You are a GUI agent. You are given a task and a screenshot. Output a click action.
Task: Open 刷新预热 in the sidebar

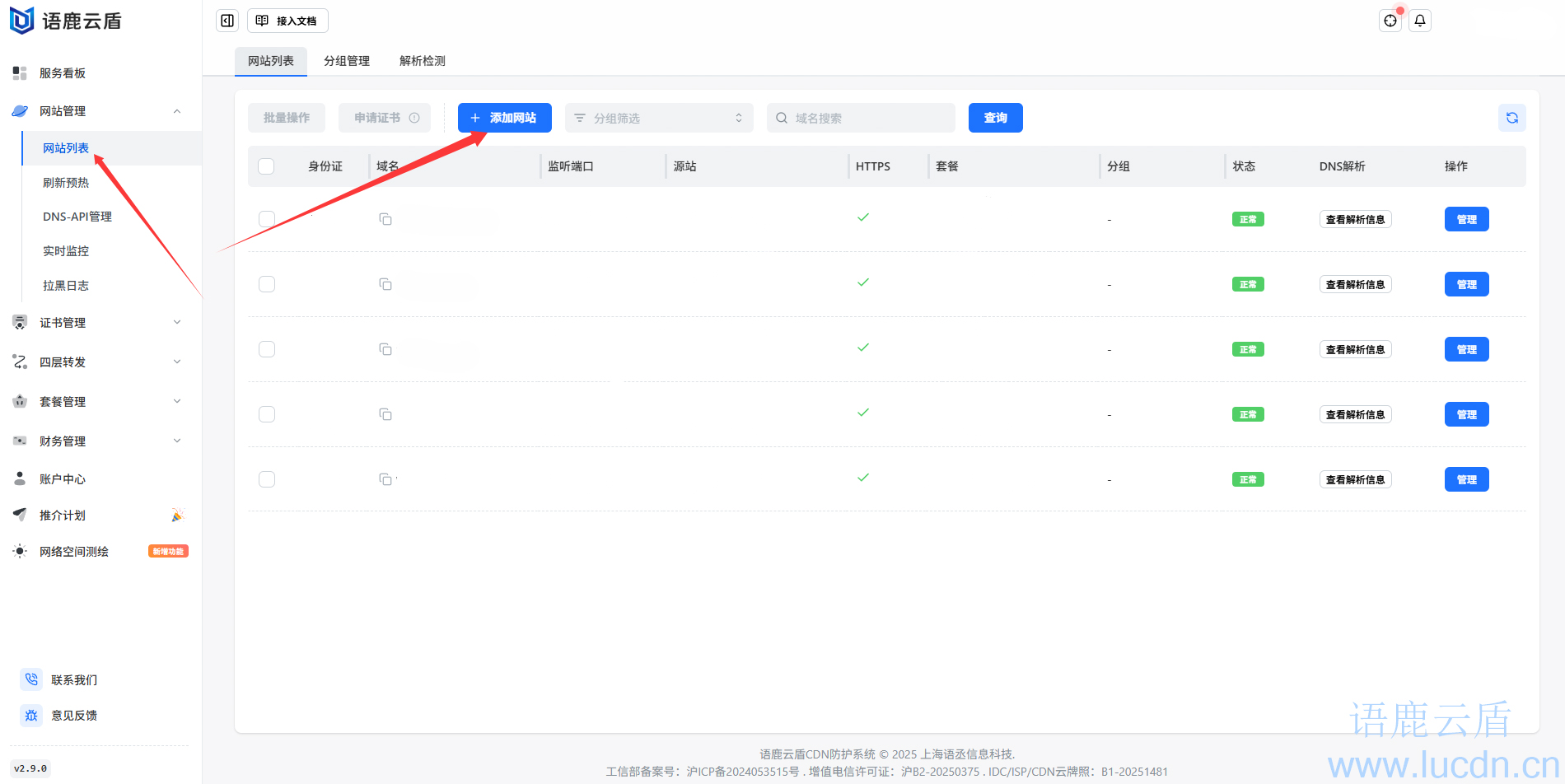(66, 183)
